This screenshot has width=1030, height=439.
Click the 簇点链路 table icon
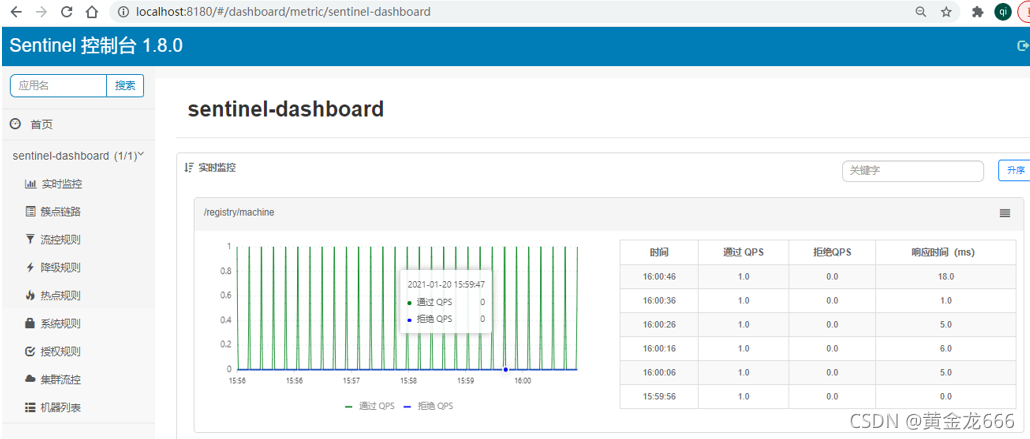click(30, 212)
